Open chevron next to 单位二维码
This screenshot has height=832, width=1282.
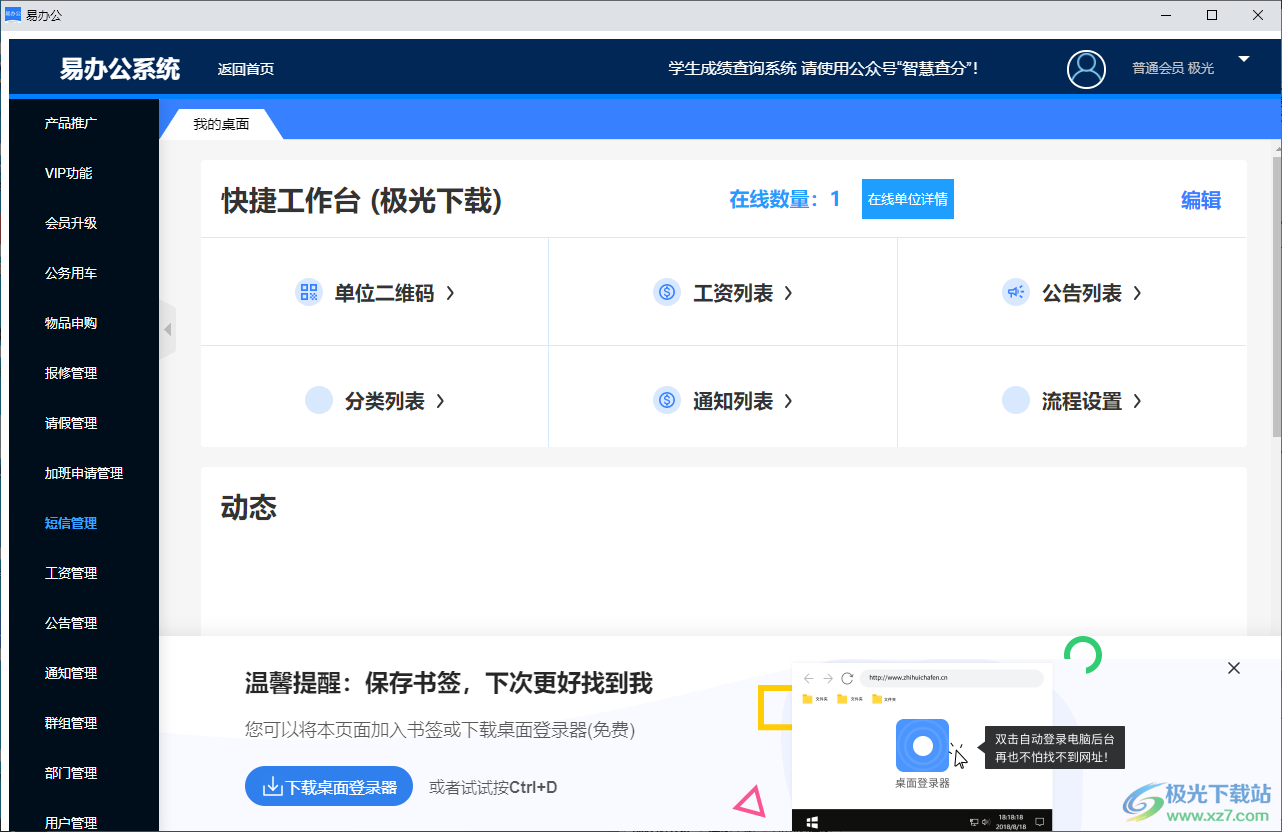click(450, 293)
